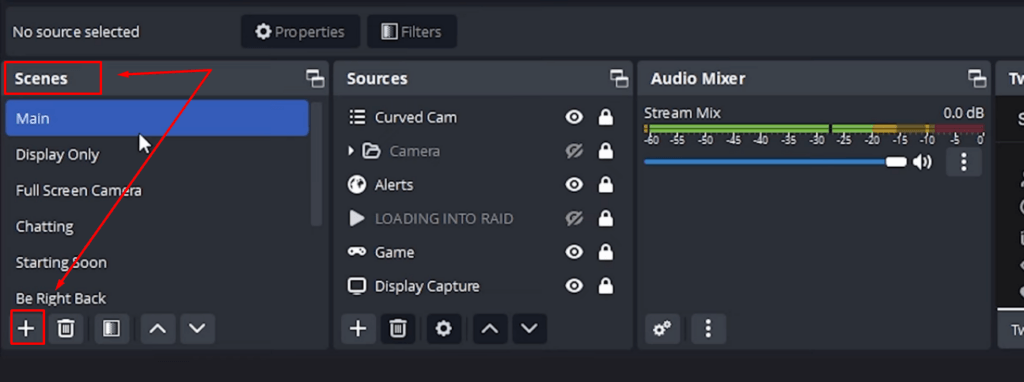Click the Scenes dock title
Image resolution: width=1024 pixels, height=382 pixels.
point(41,78)
